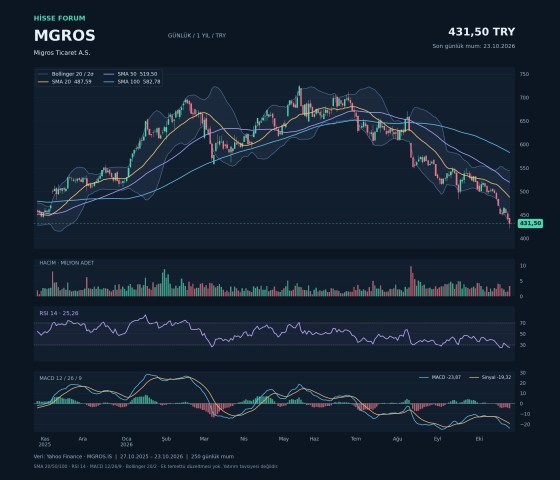Click the HİSSE FORUM brand label
This screenshot has width=560, height=480.
click(60, 18)
